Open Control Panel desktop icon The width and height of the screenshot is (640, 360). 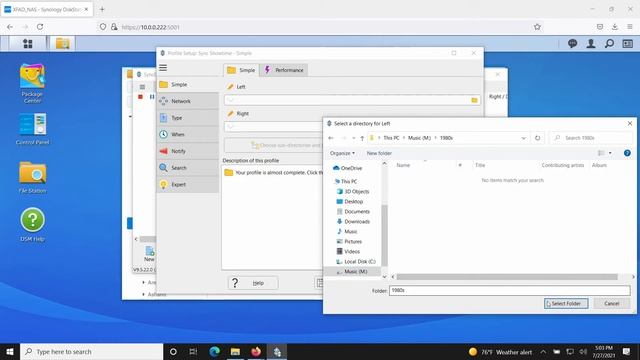point(32,129)
